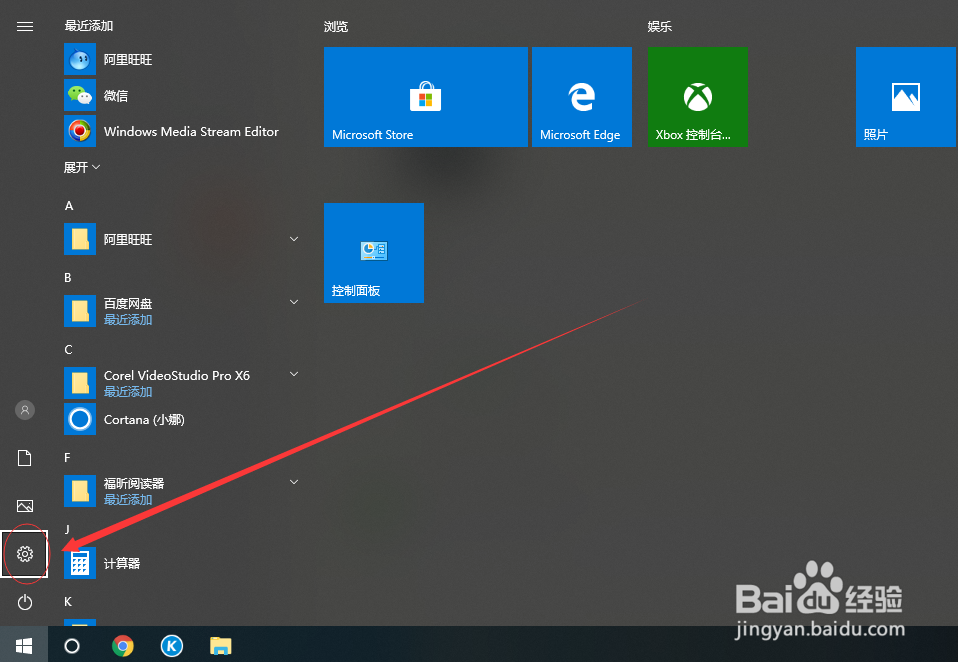Click the Cortana circle on taskbar
958x662 pixels.
click(71, 646)
